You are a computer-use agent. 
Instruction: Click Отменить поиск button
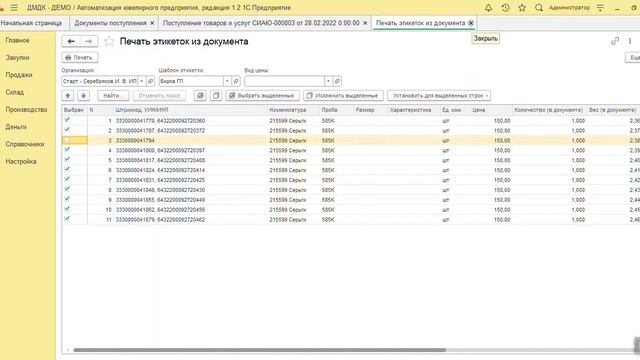click(x=159, y=96)
